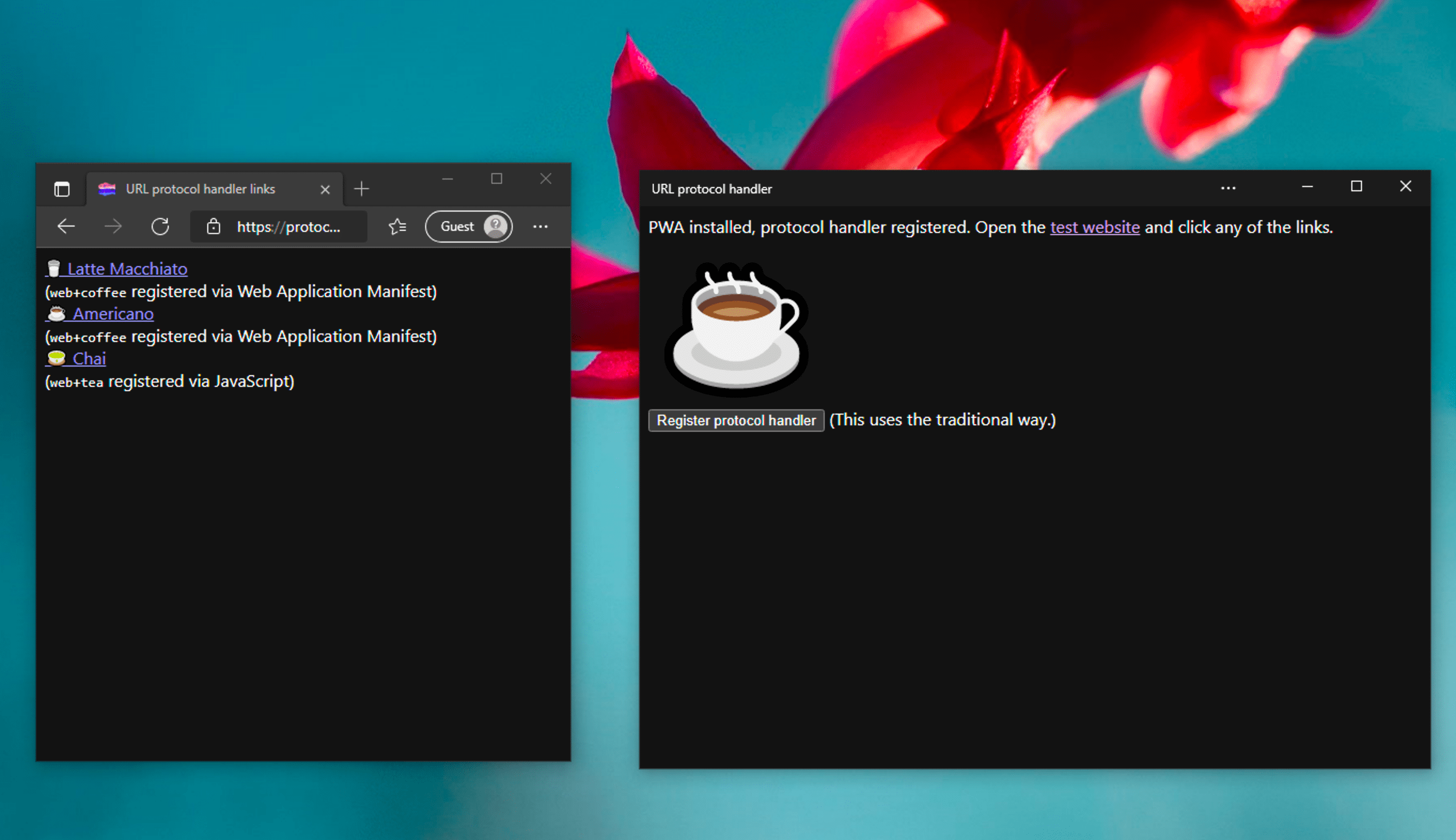Click the new tab (+) button
The image size is (1456, 840).
(362, 187)
